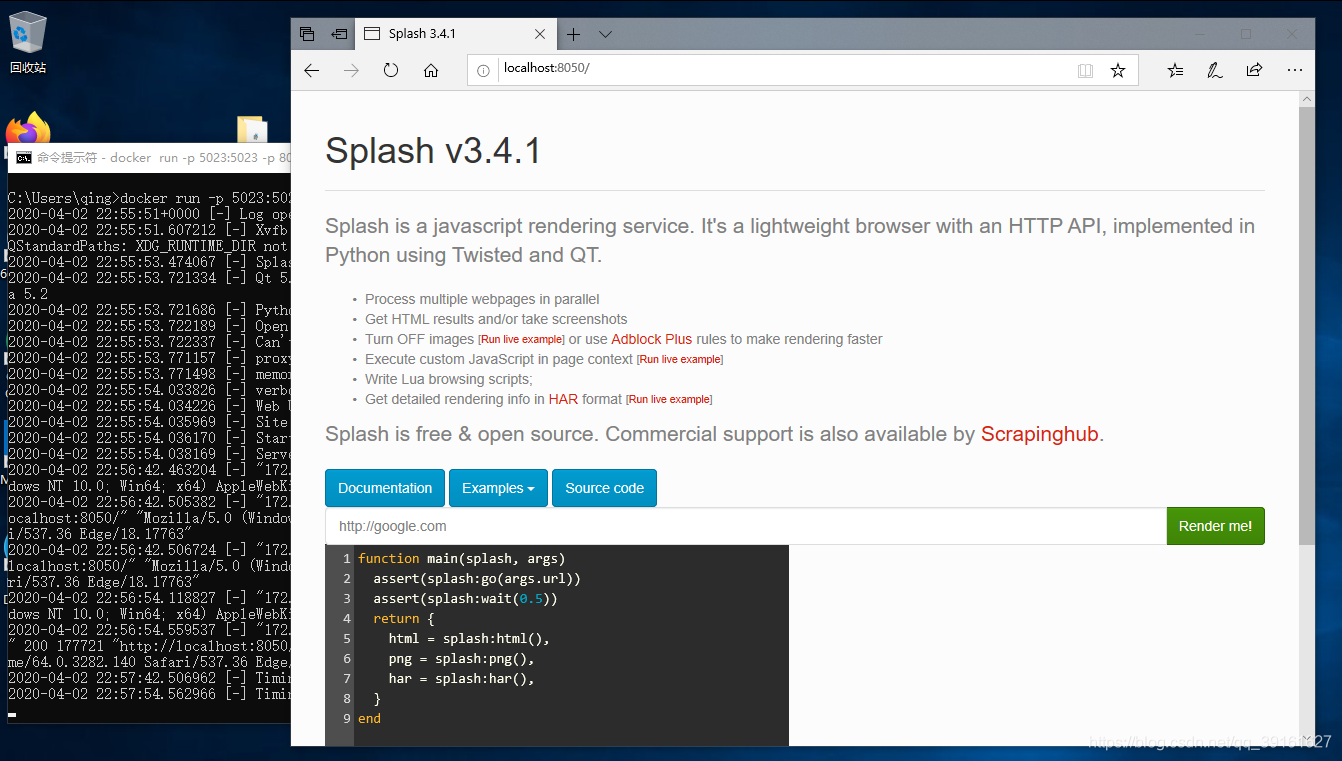This screenshot has height=761, width=1342.
Task: Run live example for turning OFF images
Action: point(521,340)
